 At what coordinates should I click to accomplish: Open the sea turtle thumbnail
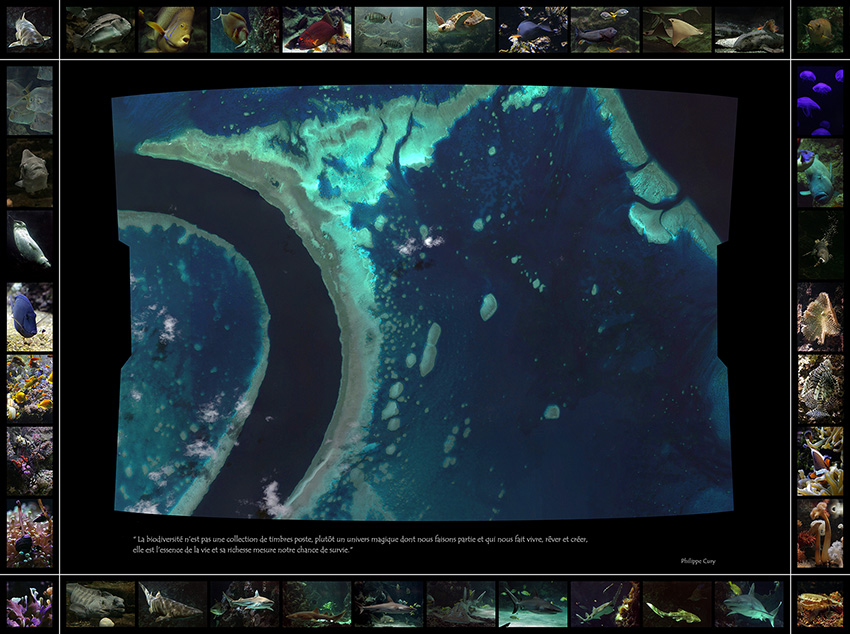click(x=461, y=29)
